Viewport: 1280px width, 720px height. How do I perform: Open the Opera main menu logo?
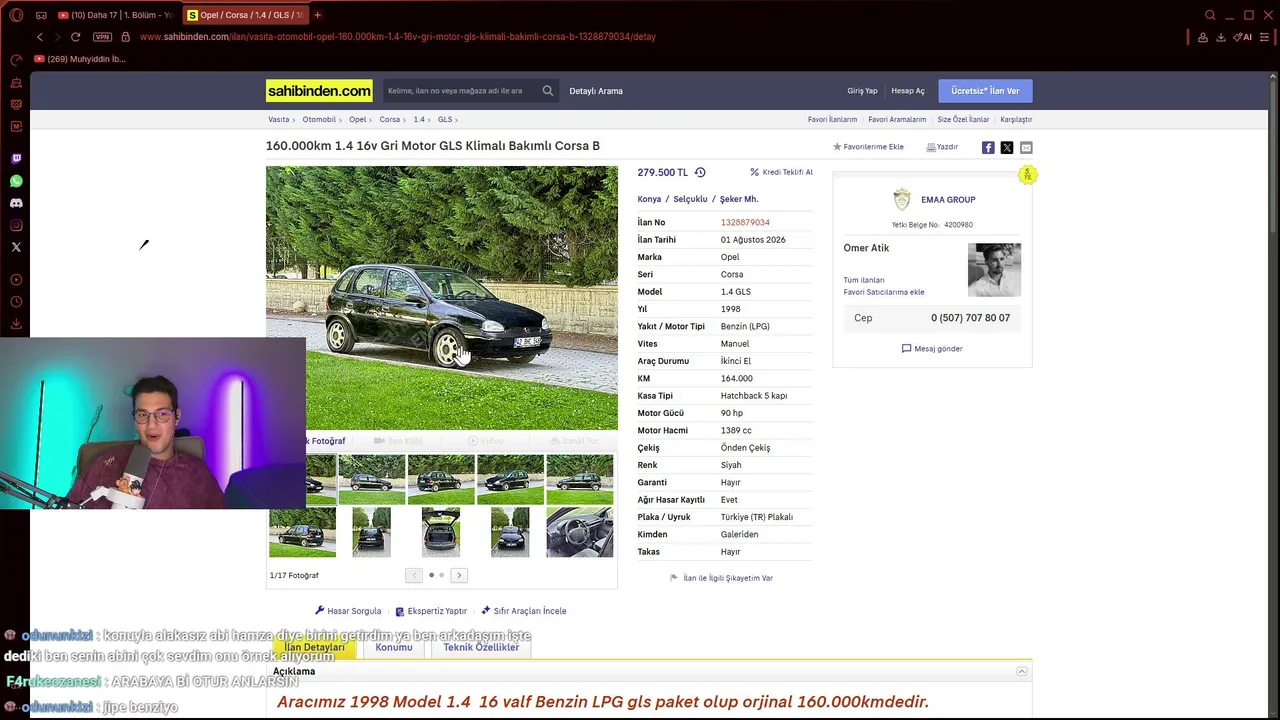(x=16, y=15)
